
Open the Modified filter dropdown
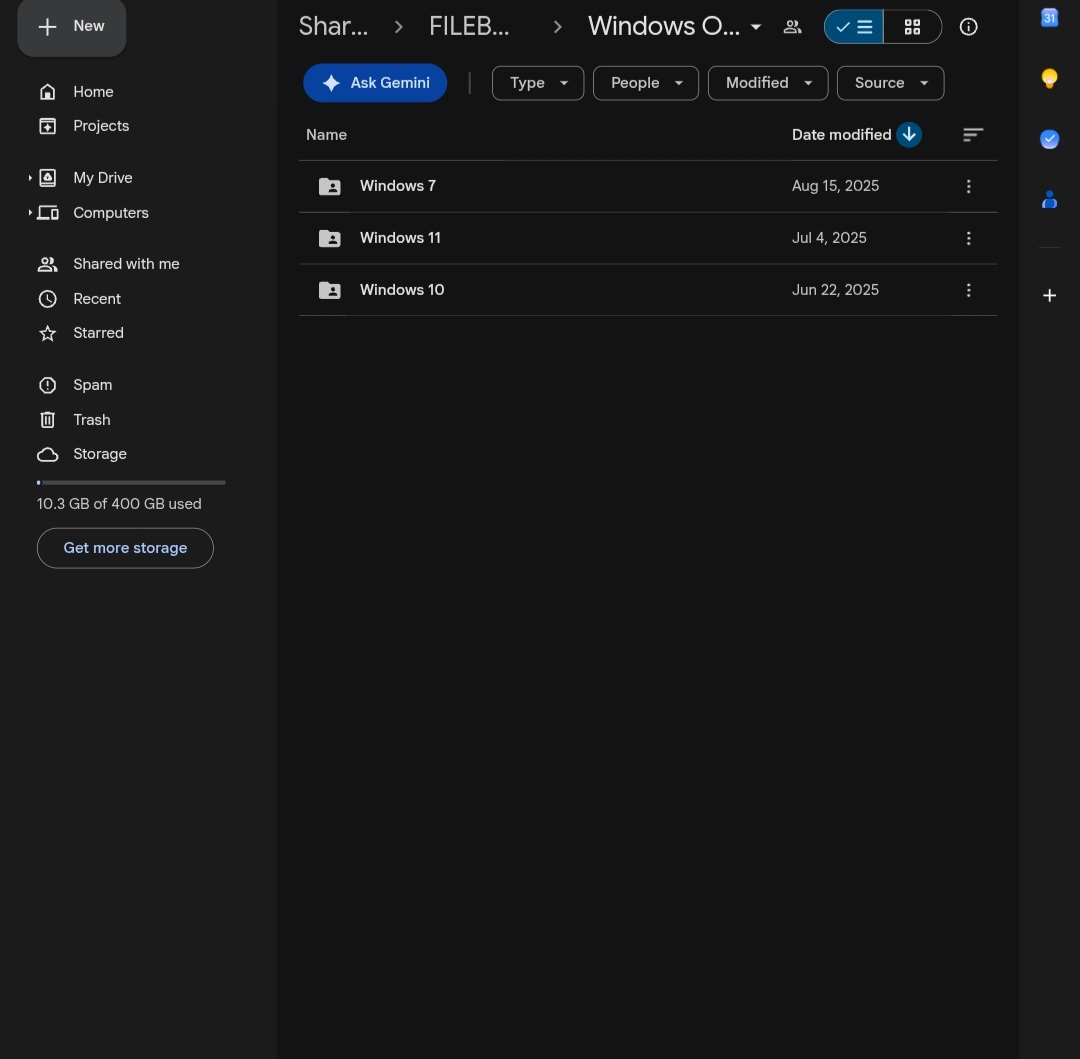point(768,83)
